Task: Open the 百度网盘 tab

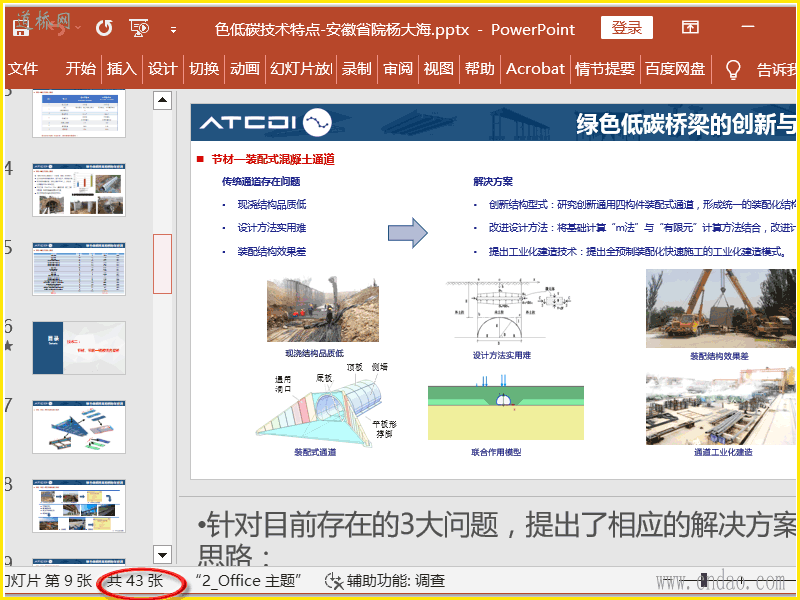Action: 676,69
